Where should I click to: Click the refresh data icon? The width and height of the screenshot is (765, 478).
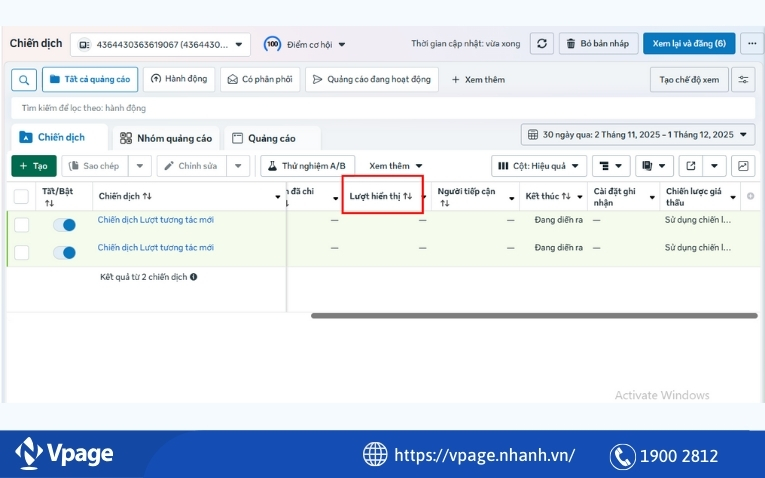point(541,44)
